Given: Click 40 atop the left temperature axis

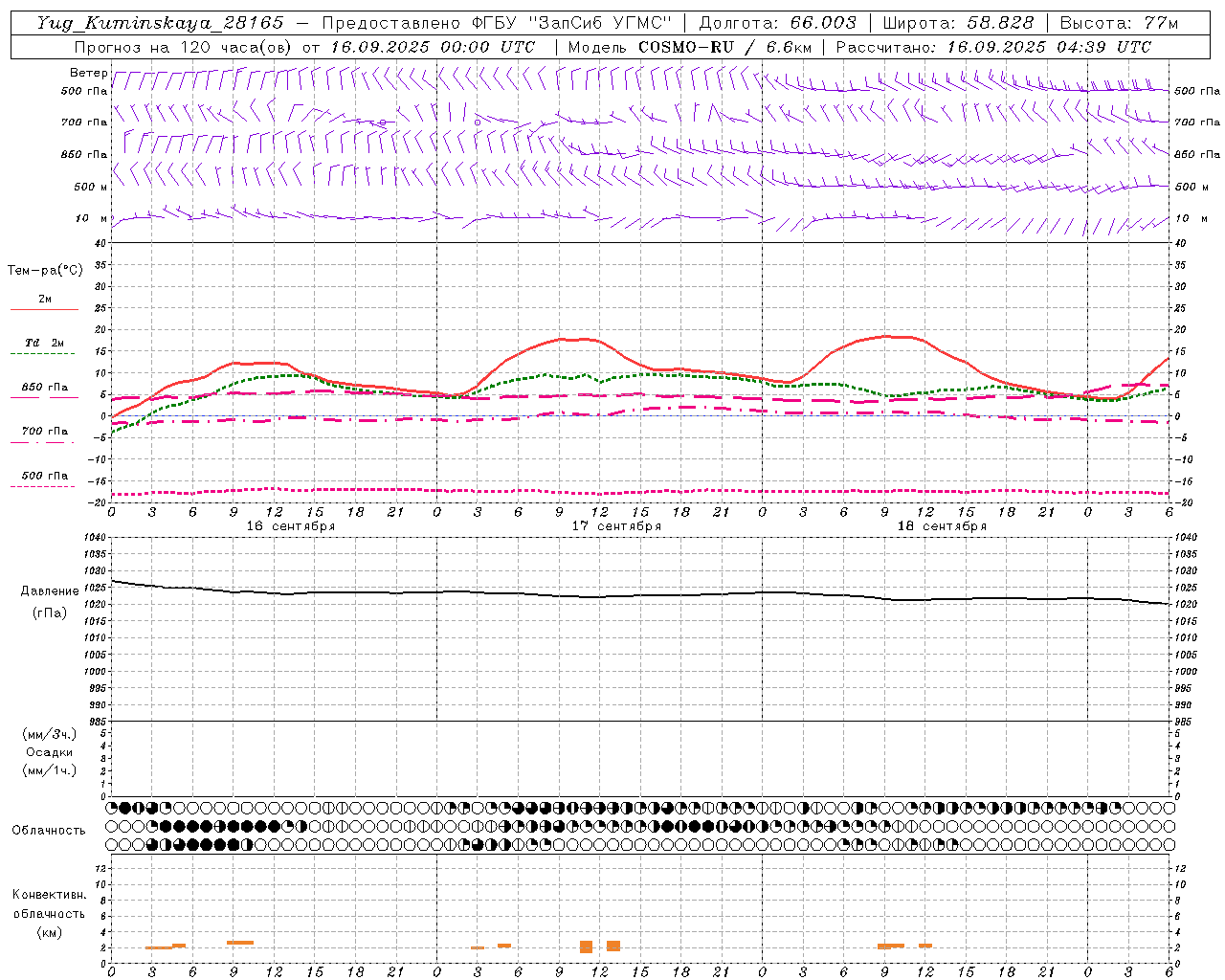Looking at the screenshot, I should tap(100, 243).
